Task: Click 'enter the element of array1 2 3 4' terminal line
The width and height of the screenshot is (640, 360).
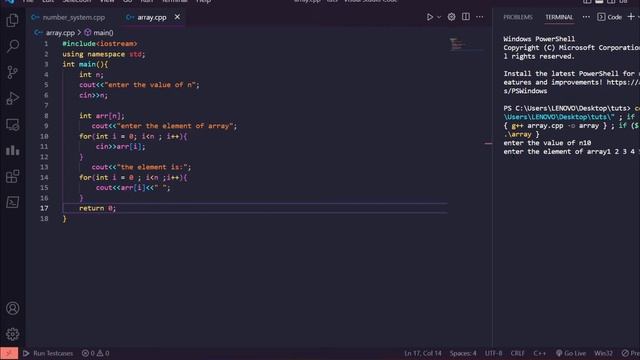Action: pos(571,152)
